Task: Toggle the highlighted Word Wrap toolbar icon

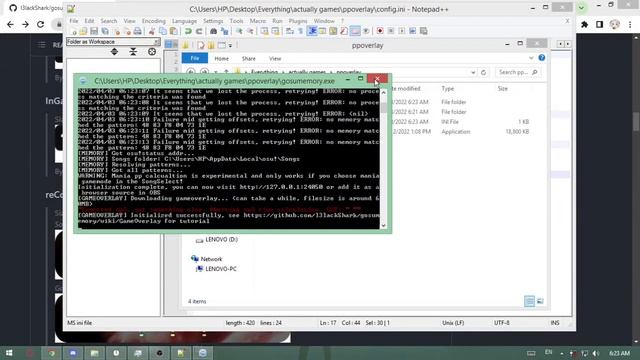Action: tap(312, 31)
